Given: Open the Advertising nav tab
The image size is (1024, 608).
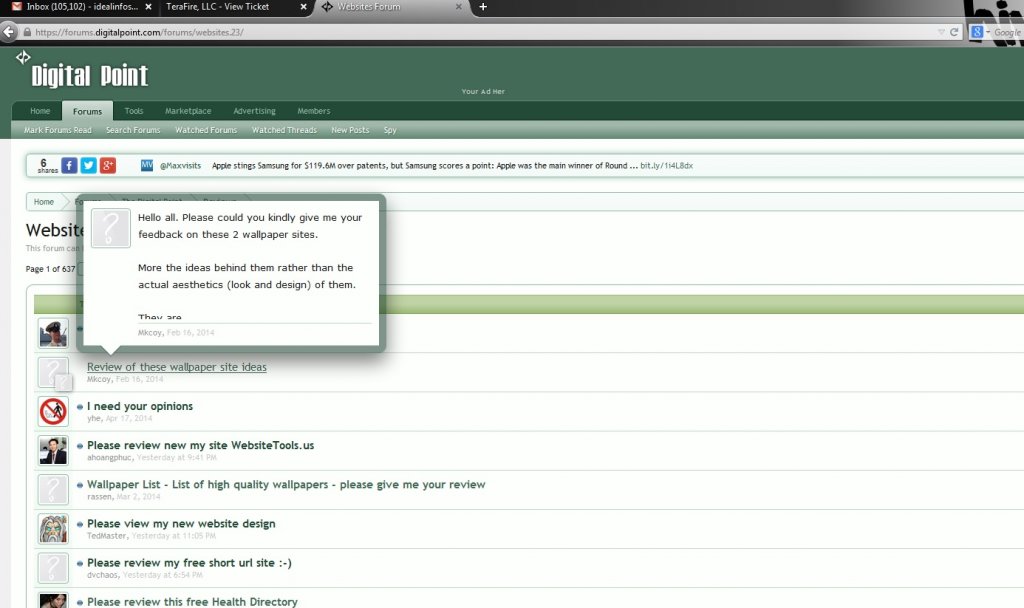Looking at the screenshot, I should (254, 111).
